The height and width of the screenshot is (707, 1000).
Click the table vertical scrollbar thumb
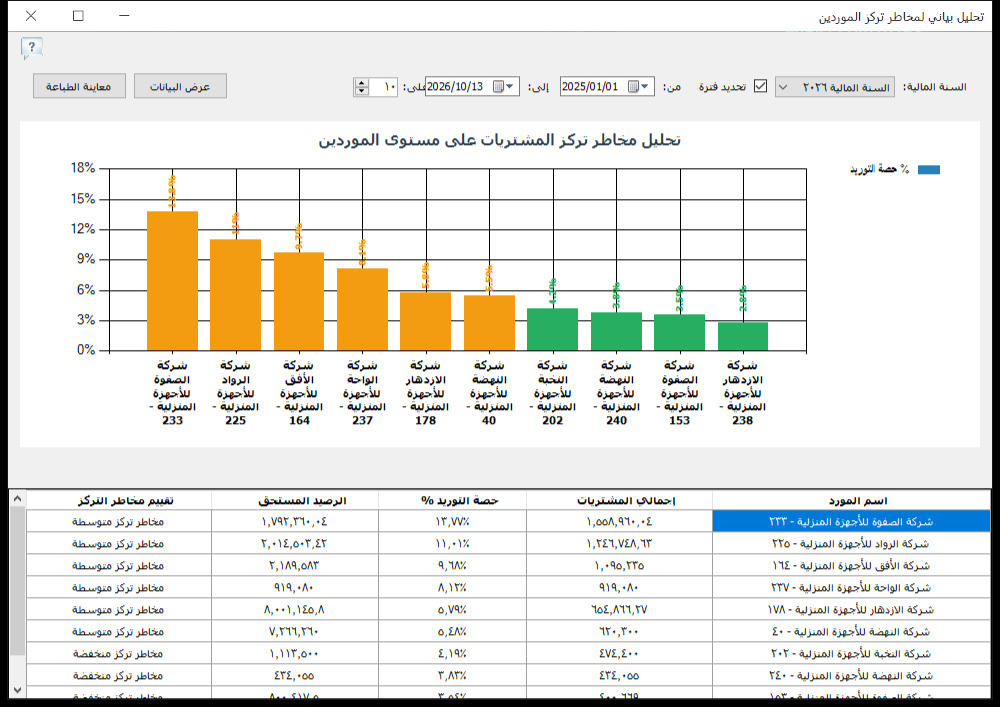pyautogui.click(x=17, y=581)
